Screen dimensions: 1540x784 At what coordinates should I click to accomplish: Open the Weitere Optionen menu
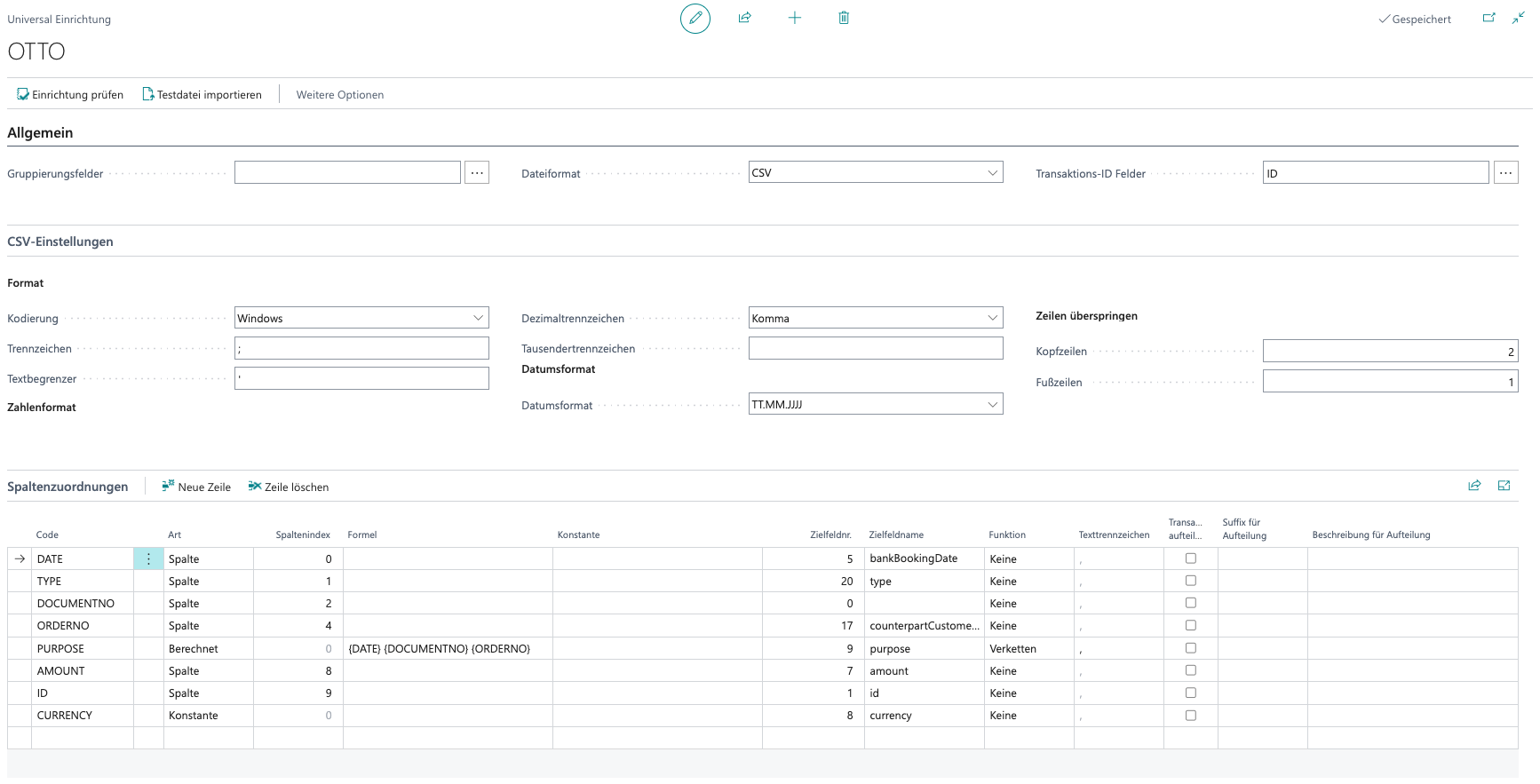(340, 95)
